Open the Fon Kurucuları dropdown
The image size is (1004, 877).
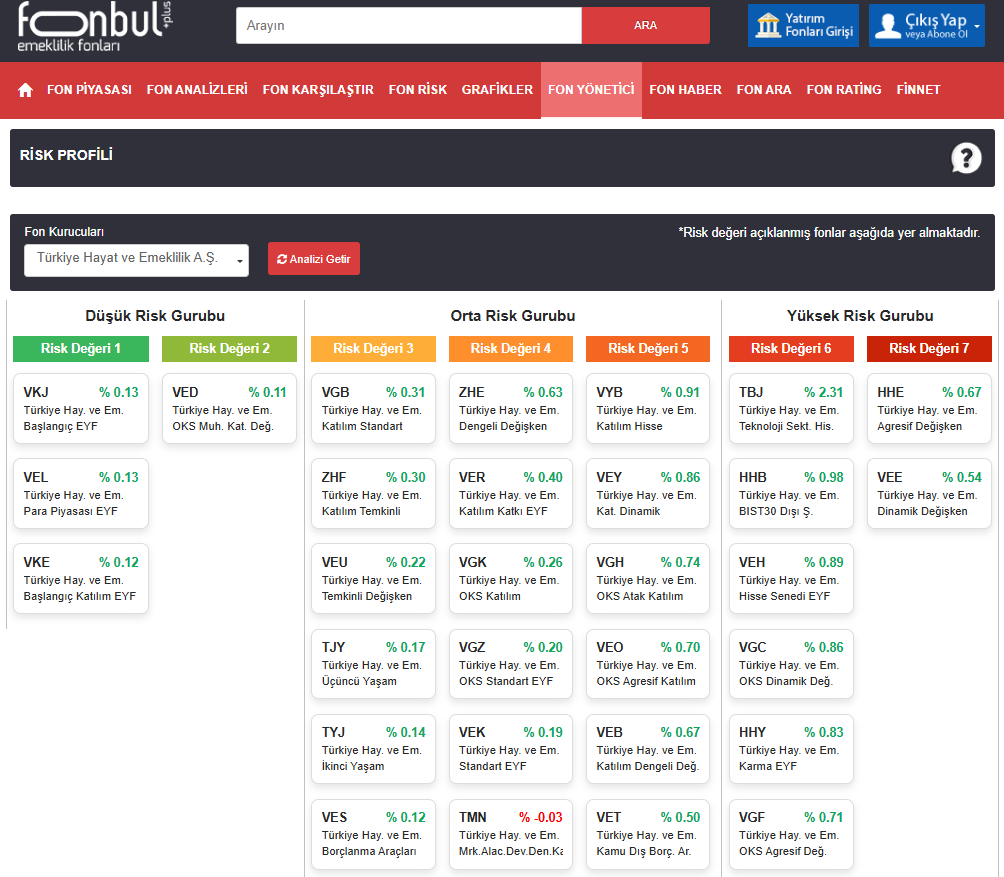coord(136,260)
